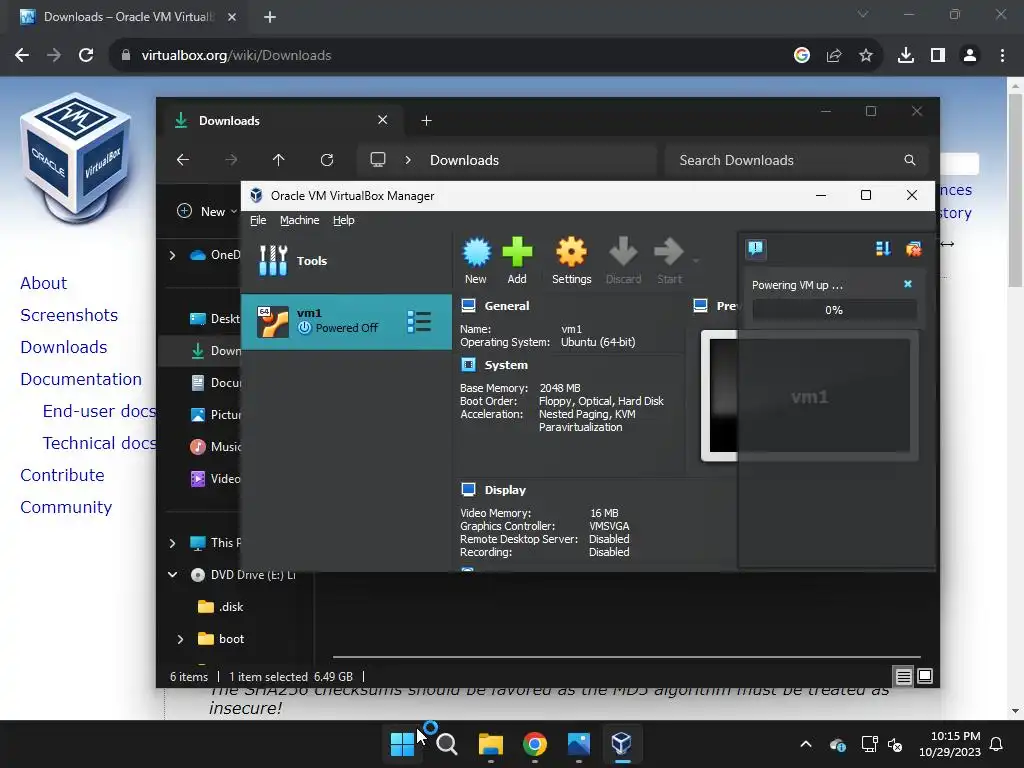
Task: Go back in the browser
Action: (x=22, y=56)
